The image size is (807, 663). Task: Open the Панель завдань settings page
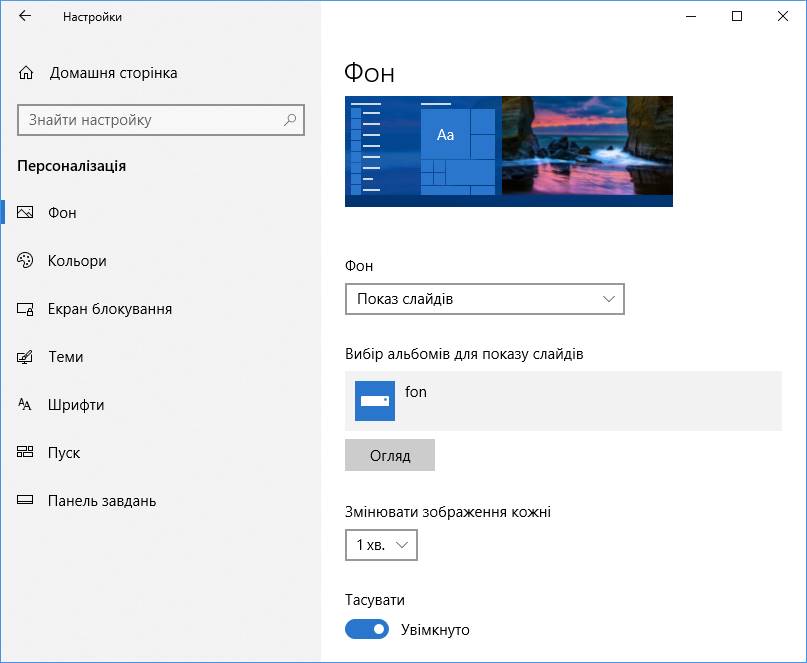[x=102, y=501]
